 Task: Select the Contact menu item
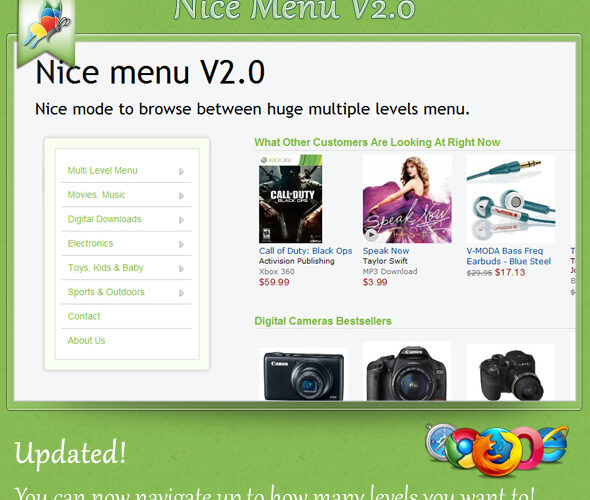tap(126, 316)
